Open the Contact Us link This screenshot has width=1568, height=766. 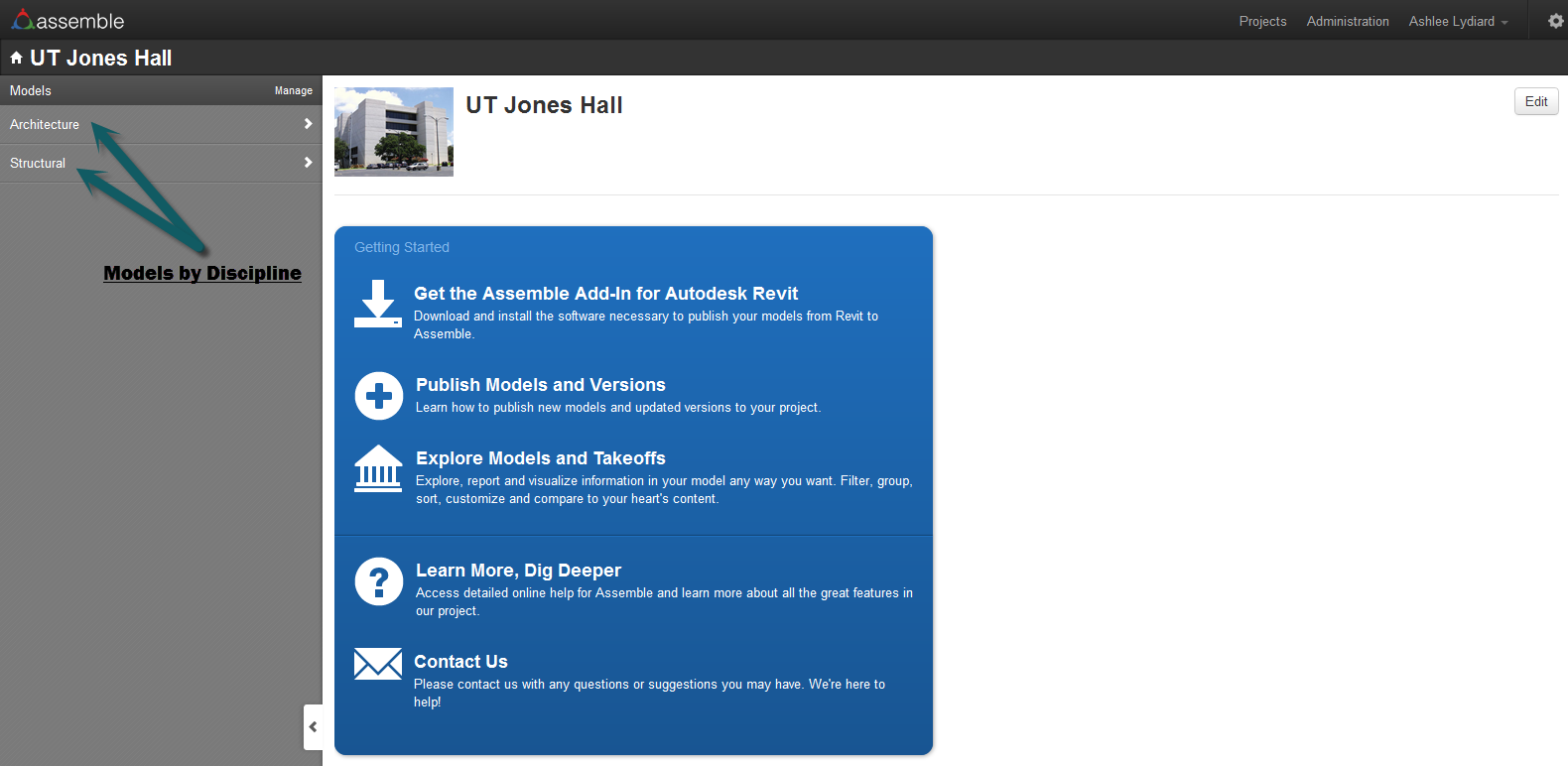click(460, 662)
